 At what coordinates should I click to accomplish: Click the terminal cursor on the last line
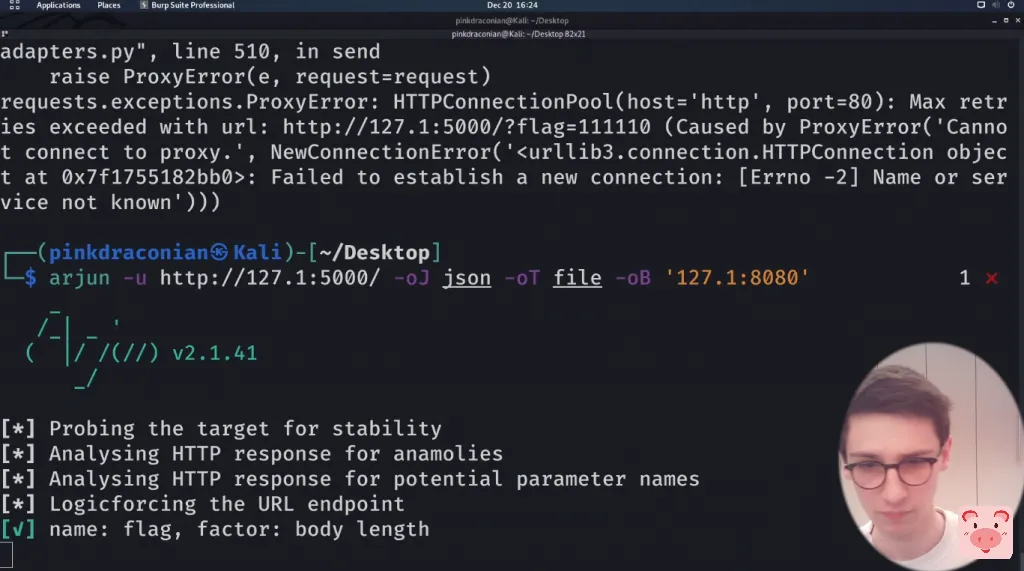click(6, 554)
